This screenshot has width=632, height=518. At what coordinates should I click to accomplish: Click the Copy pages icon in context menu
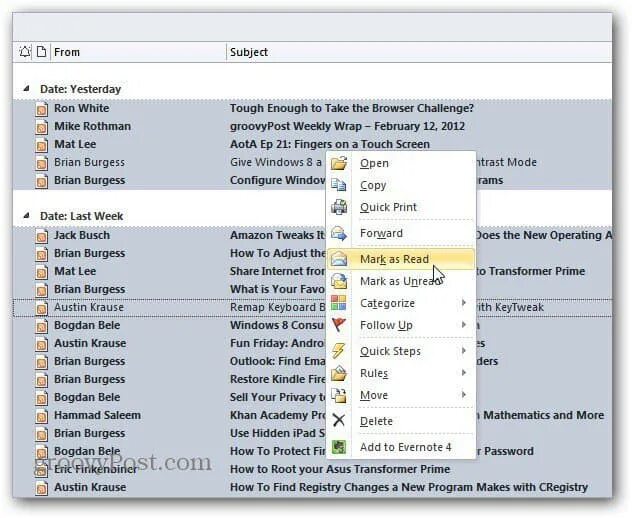point(339,185)
